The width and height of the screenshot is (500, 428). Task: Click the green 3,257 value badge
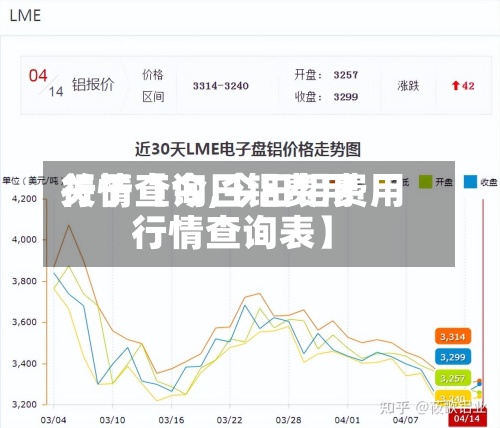453,378
